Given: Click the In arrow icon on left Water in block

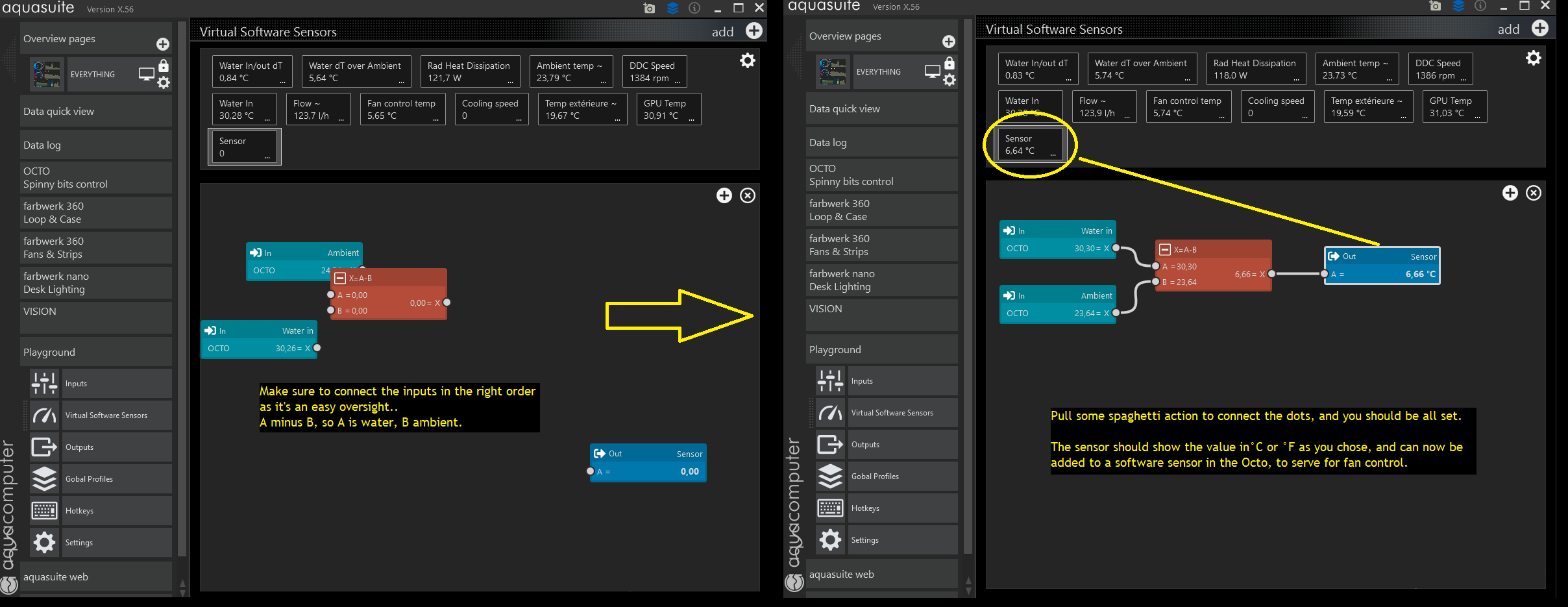Looking at the screenshot, I should click(x=210, y=330).
